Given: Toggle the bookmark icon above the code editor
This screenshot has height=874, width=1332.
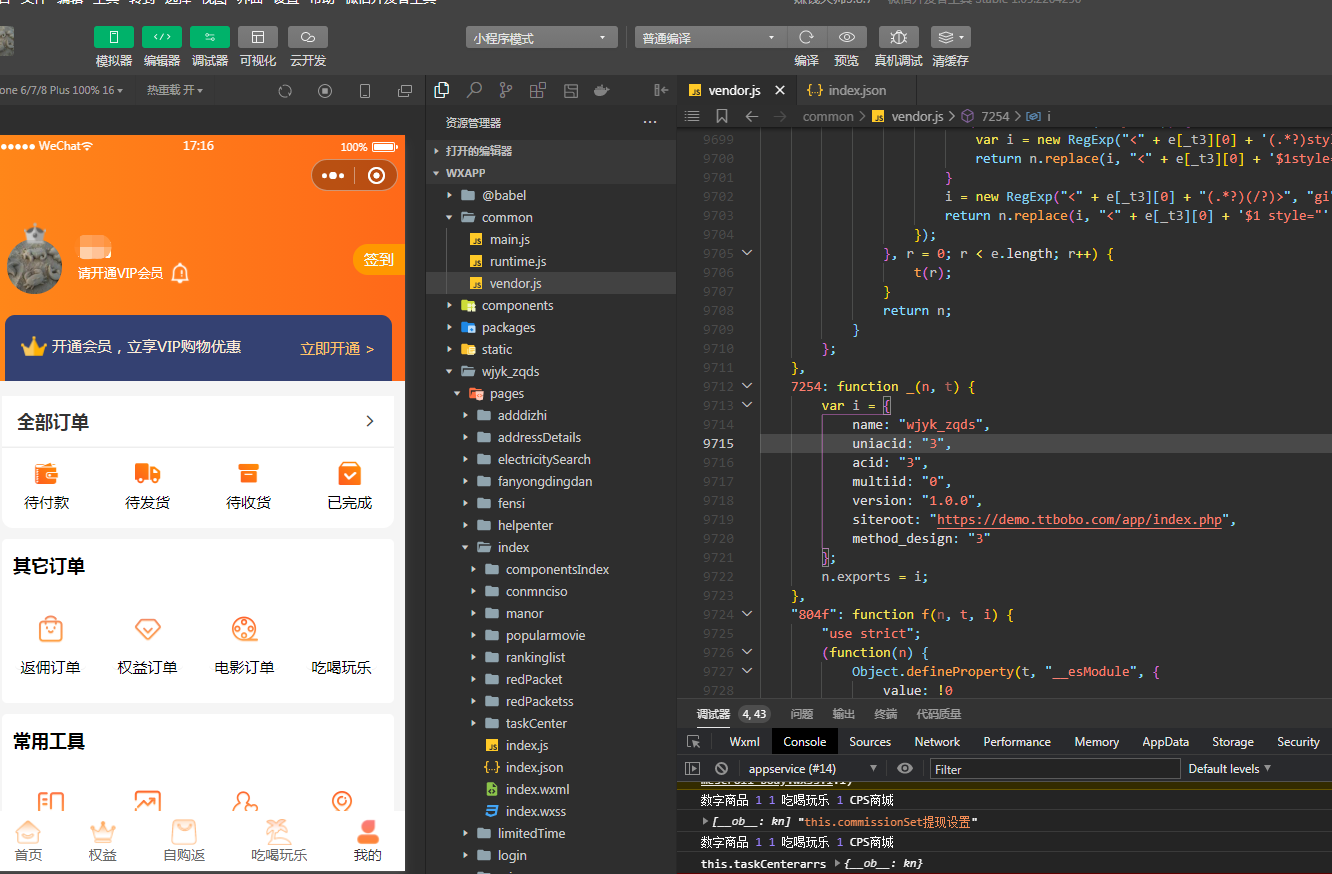Looking at the screenshot, I should (x=721, y=116).
